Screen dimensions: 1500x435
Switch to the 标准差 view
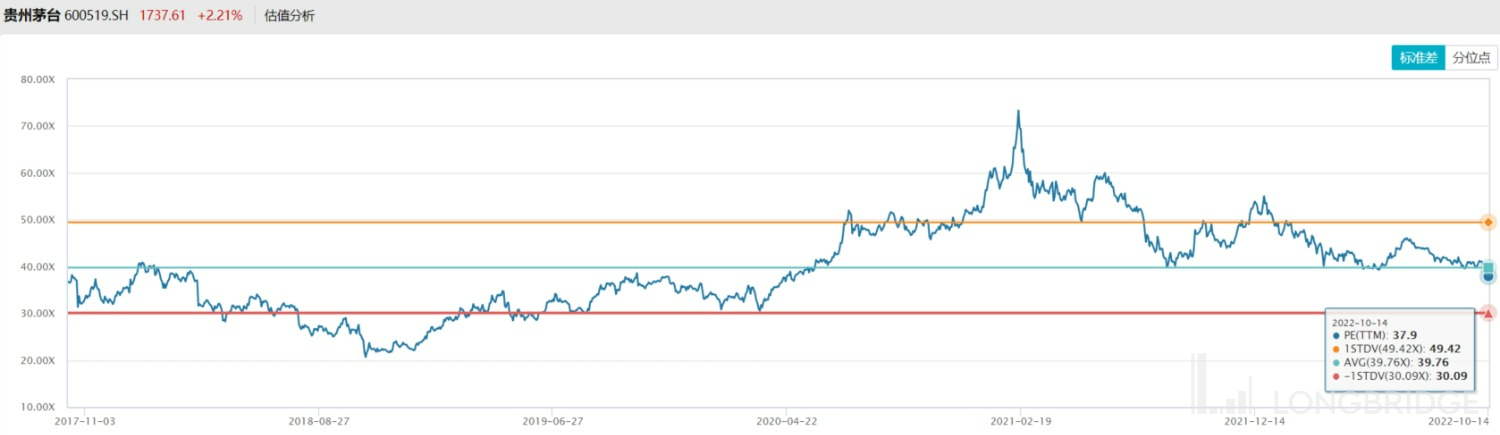(1418, 58)
